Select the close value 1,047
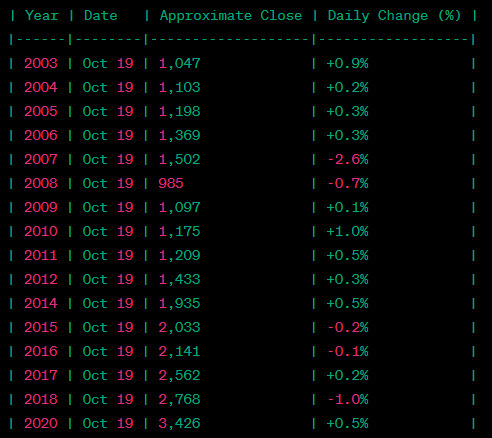This screenshot has width=492, height=438. [x=180, y=63]
